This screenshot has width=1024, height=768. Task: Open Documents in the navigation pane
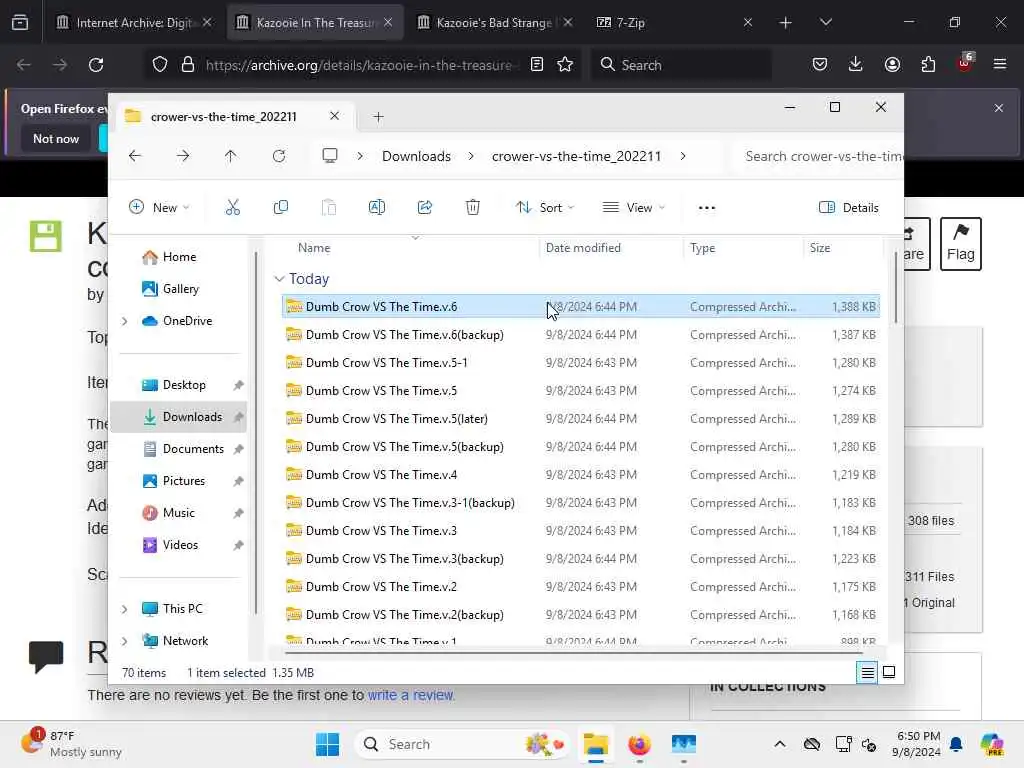tap(184, 449)
